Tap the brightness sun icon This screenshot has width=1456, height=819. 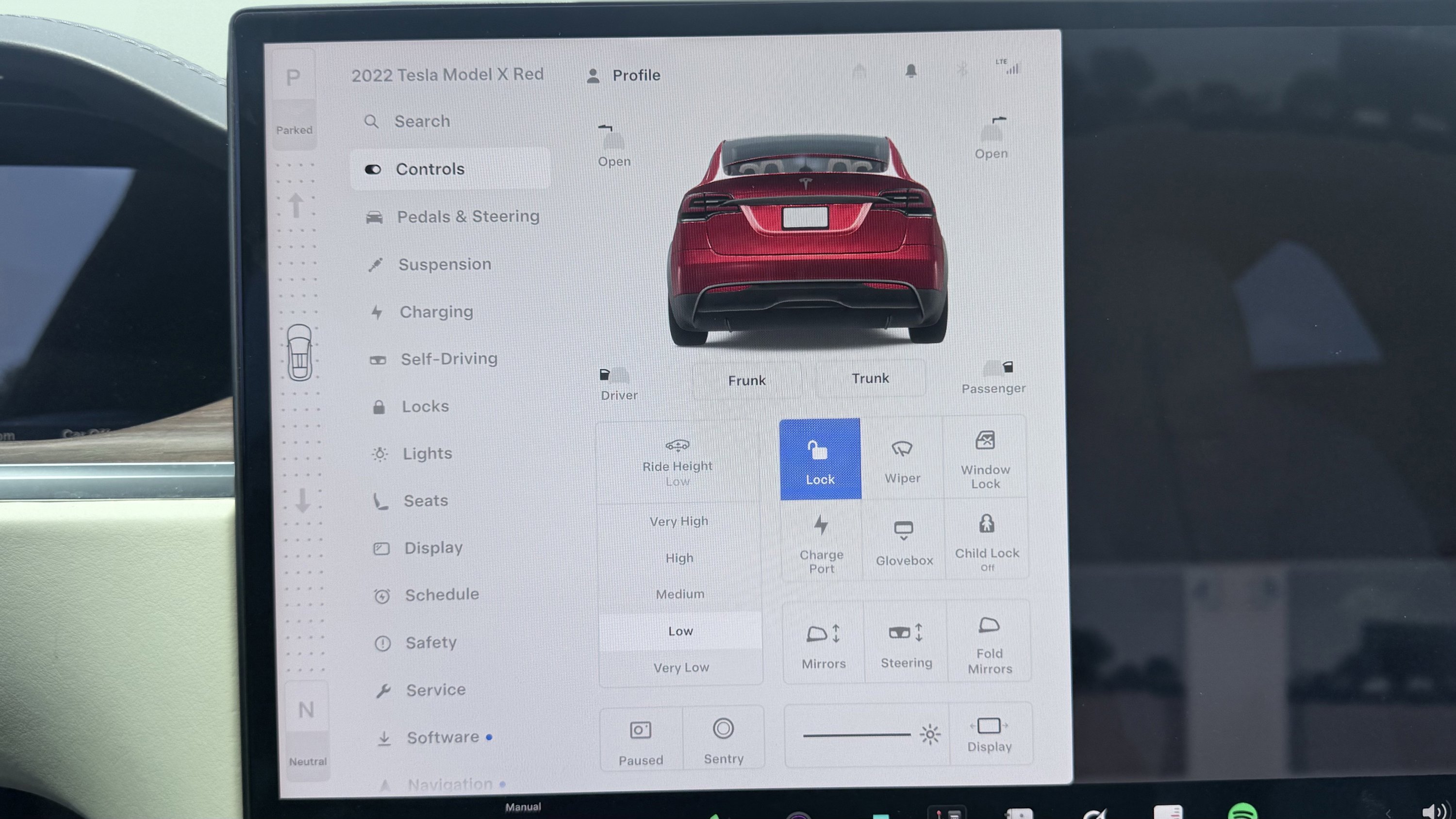click(x=930, y=734)
